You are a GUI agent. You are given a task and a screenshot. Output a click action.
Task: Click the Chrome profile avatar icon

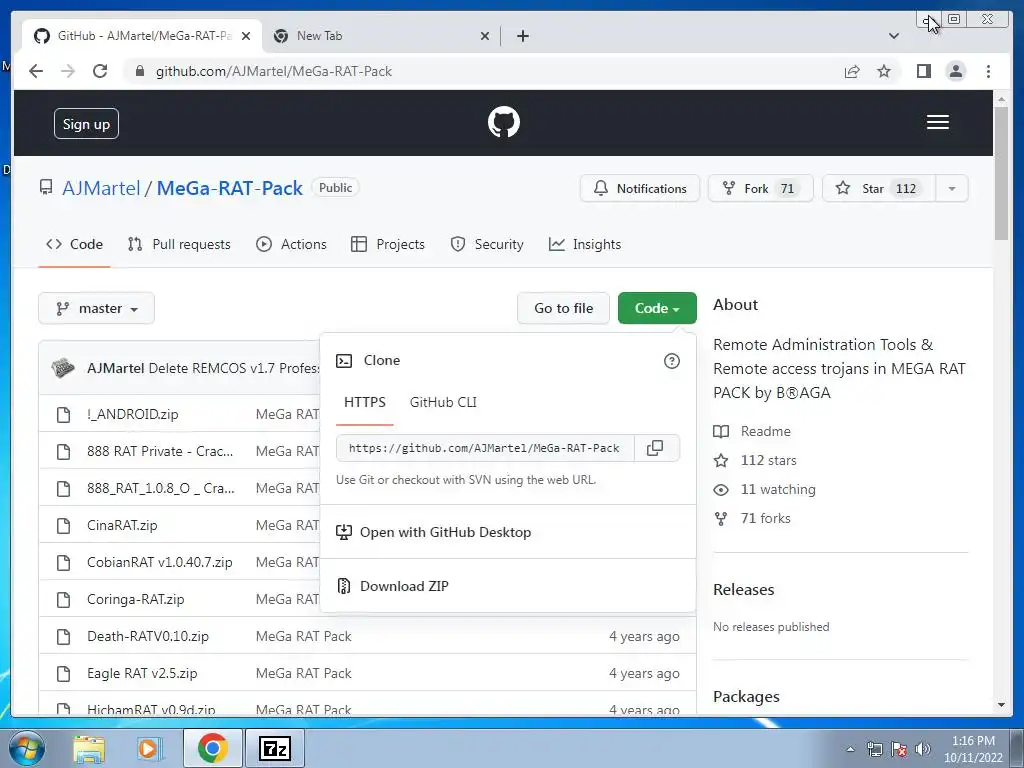pyautogui.click(x=955, y=71)
